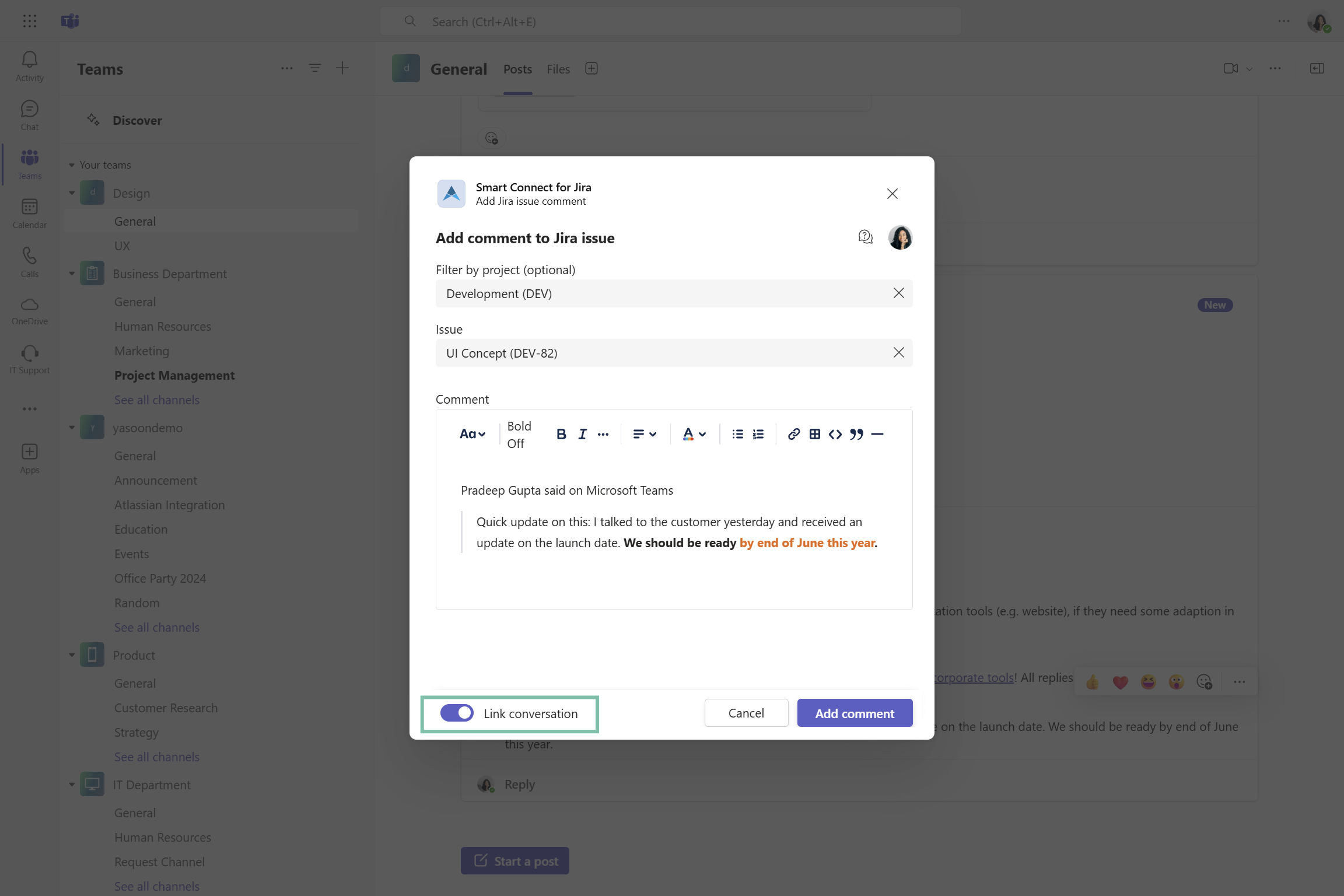Insert a link in the comment
The image size is (1344, 896).
[x=793, y=434]
